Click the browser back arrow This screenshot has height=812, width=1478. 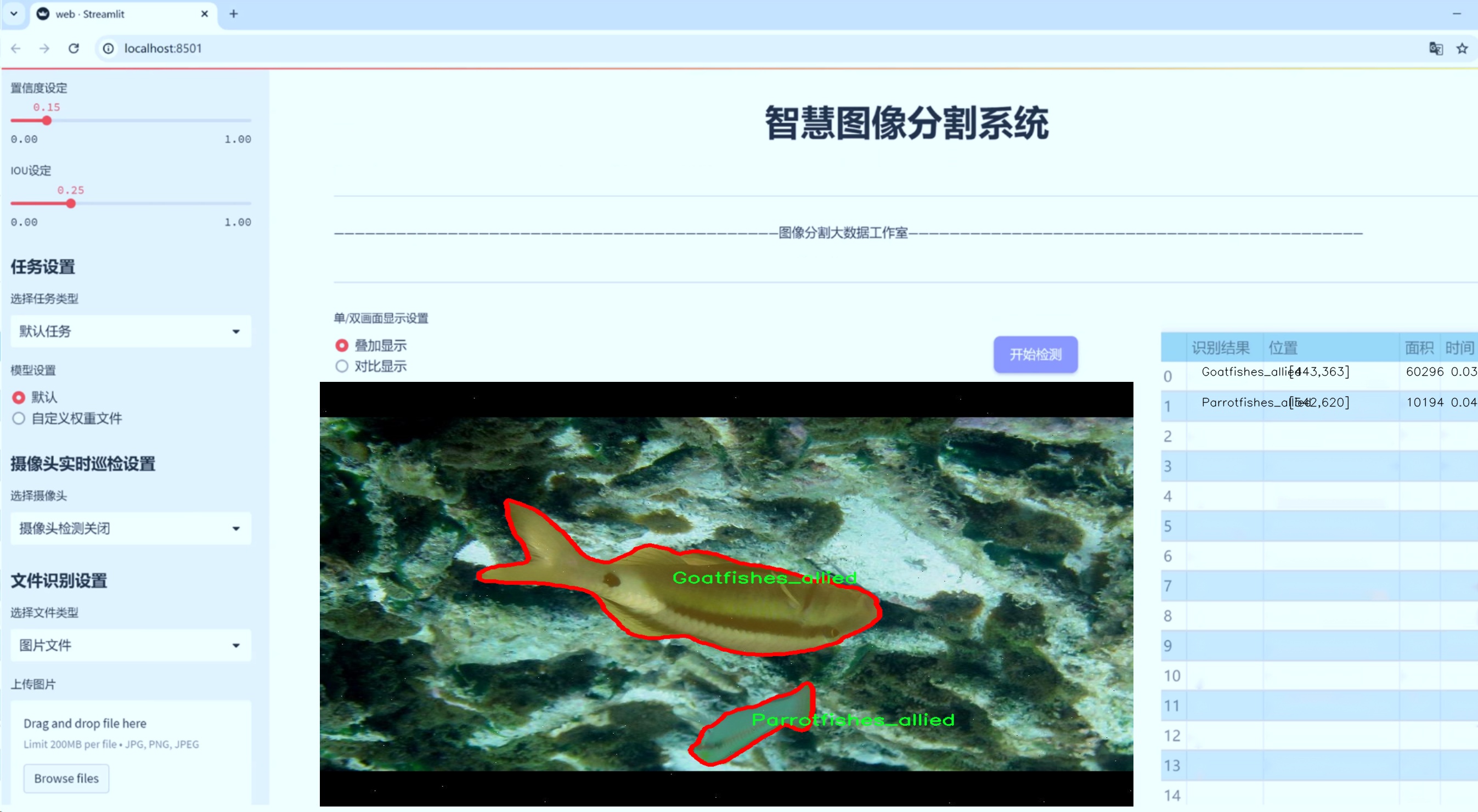click(16, 49)
